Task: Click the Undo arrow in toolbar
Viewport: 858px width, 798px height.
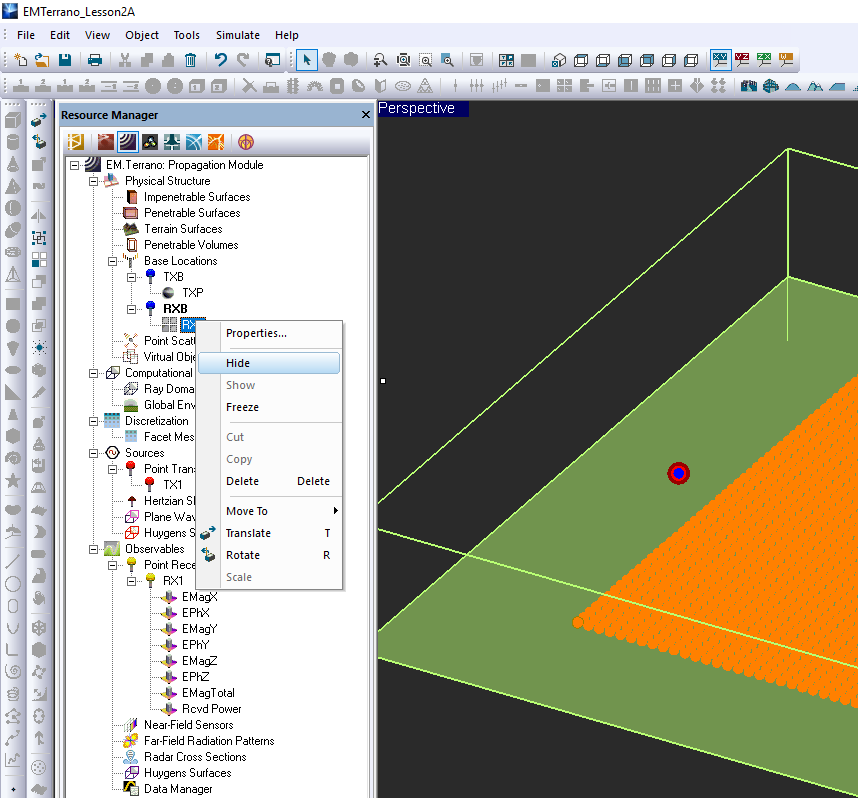Action: tap(221, 60)
